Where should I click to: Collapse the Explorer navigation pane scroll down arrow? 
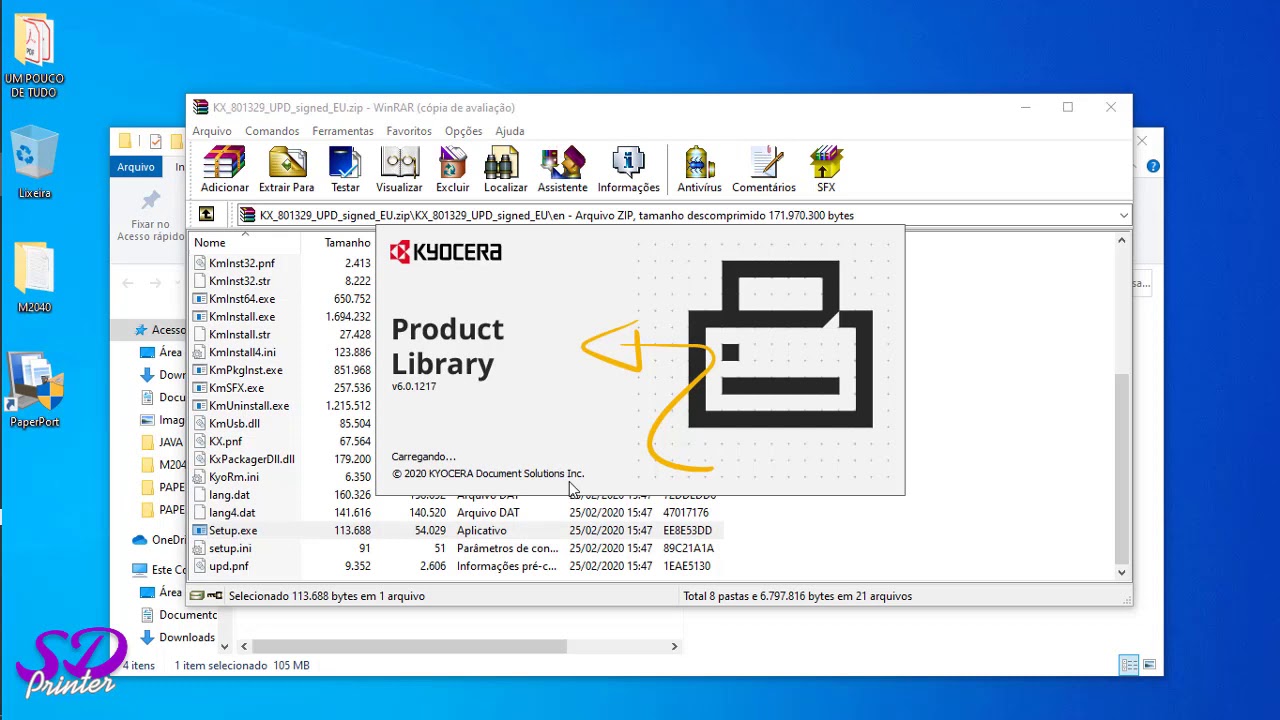tap(224, 646)
